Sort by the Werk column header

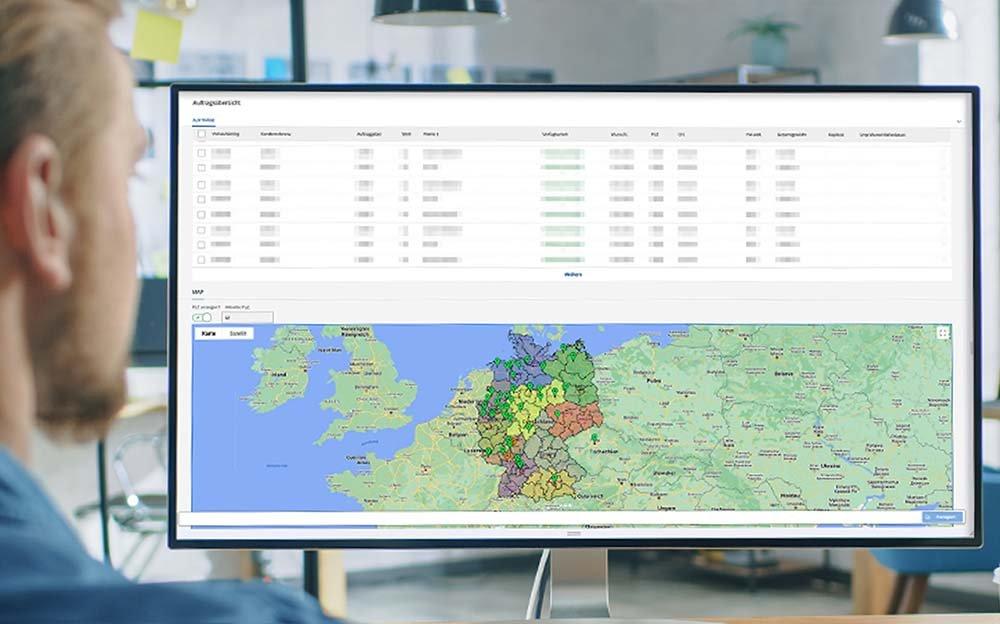click(406, 135)
